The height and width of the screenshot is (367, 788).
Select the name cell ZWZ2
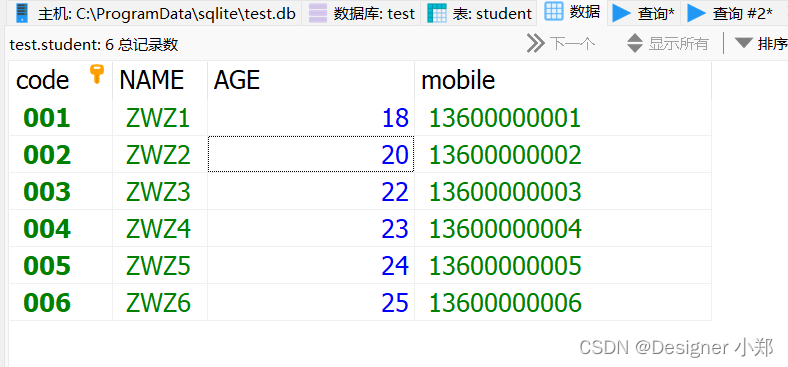pos(160,154)
